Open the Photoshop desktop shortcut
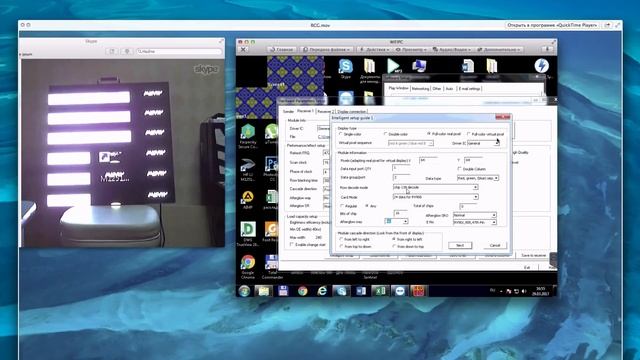 tap(271, 169)
